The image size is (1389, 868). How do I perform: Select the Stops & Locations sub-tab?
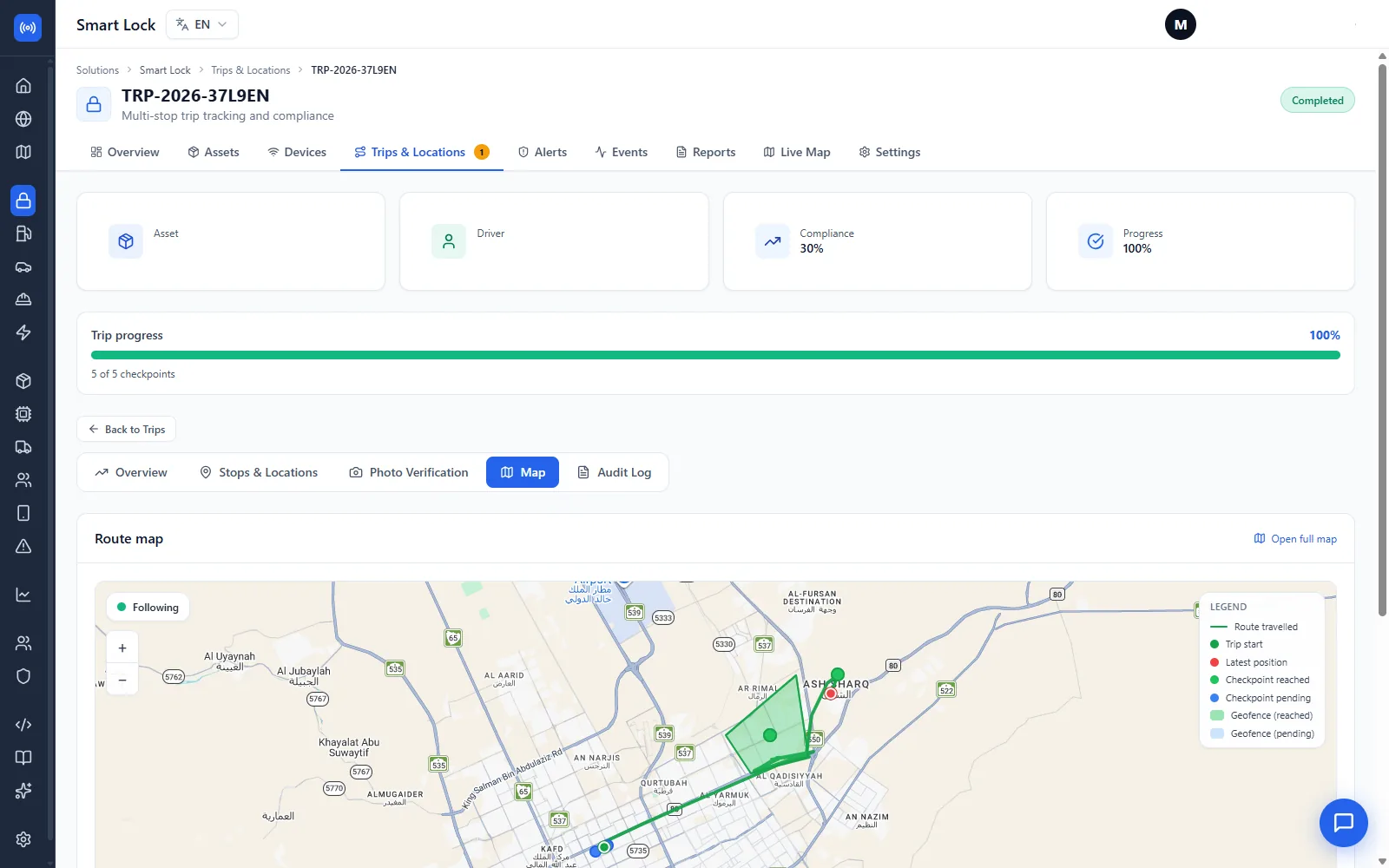tap(259, 472)
